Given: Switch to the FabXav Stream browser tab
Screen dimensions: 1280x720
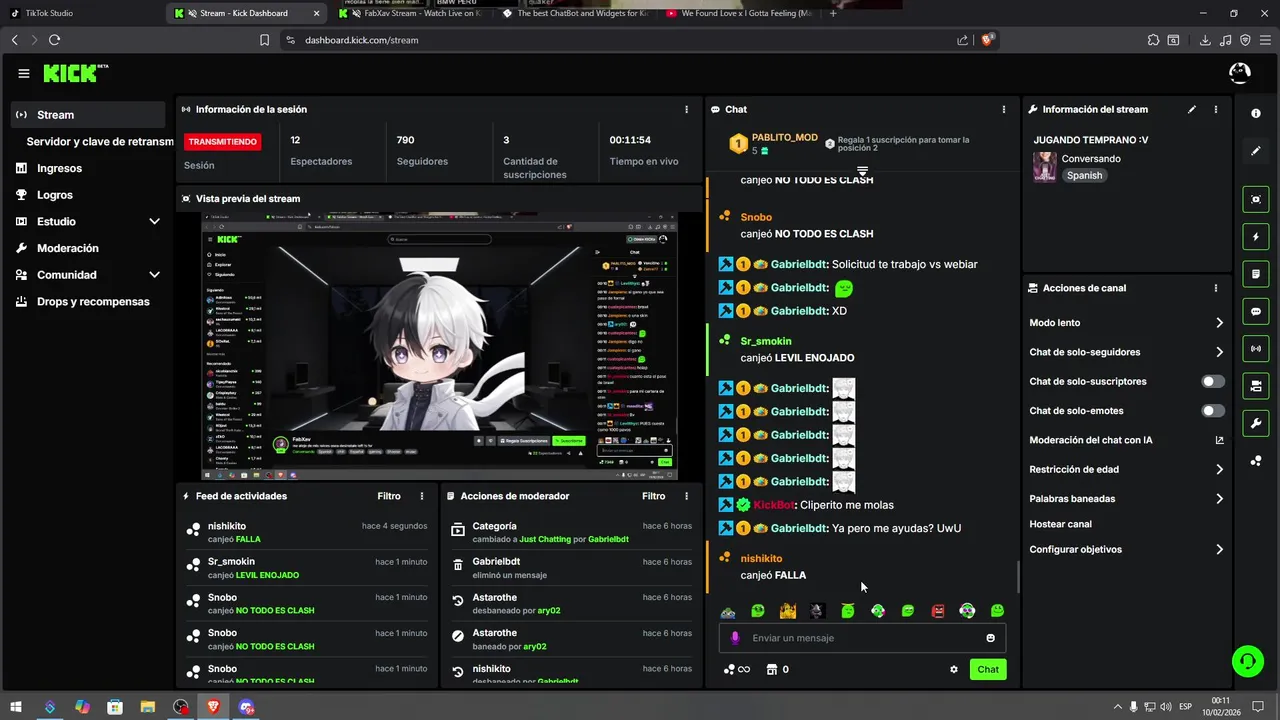Looking at the screenshot, I should click(x=410, y=13).
